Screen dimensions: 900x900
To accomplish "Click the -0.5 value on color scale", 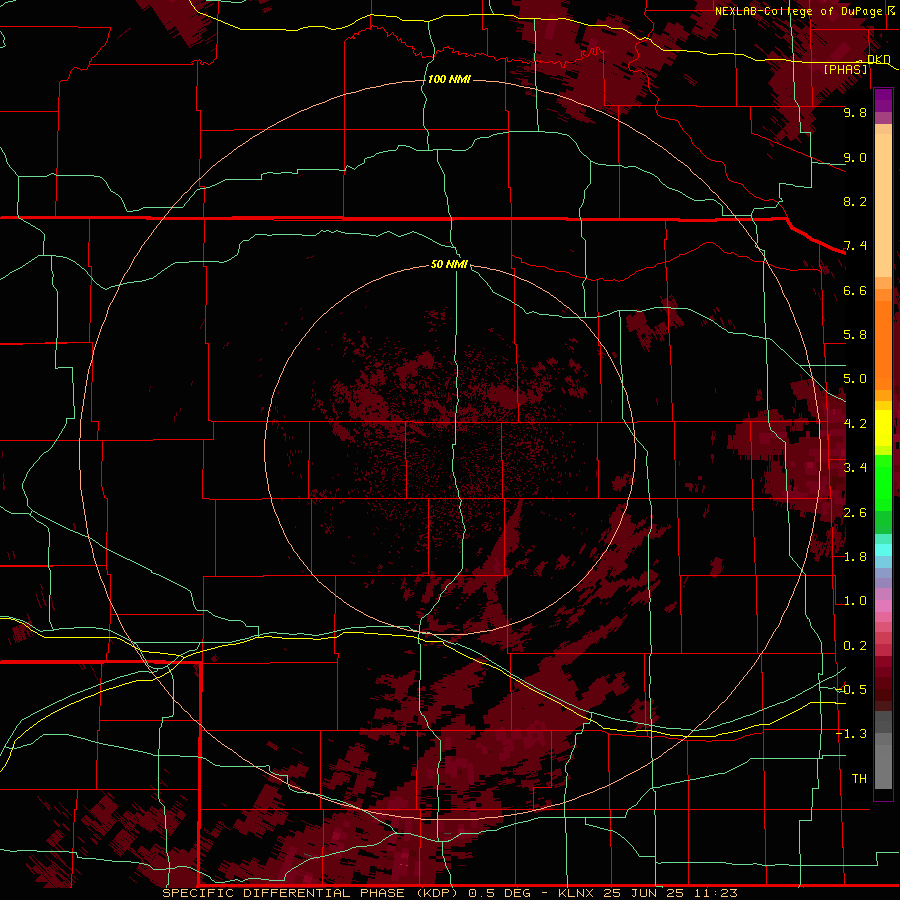I will click(x=852, y=690).
